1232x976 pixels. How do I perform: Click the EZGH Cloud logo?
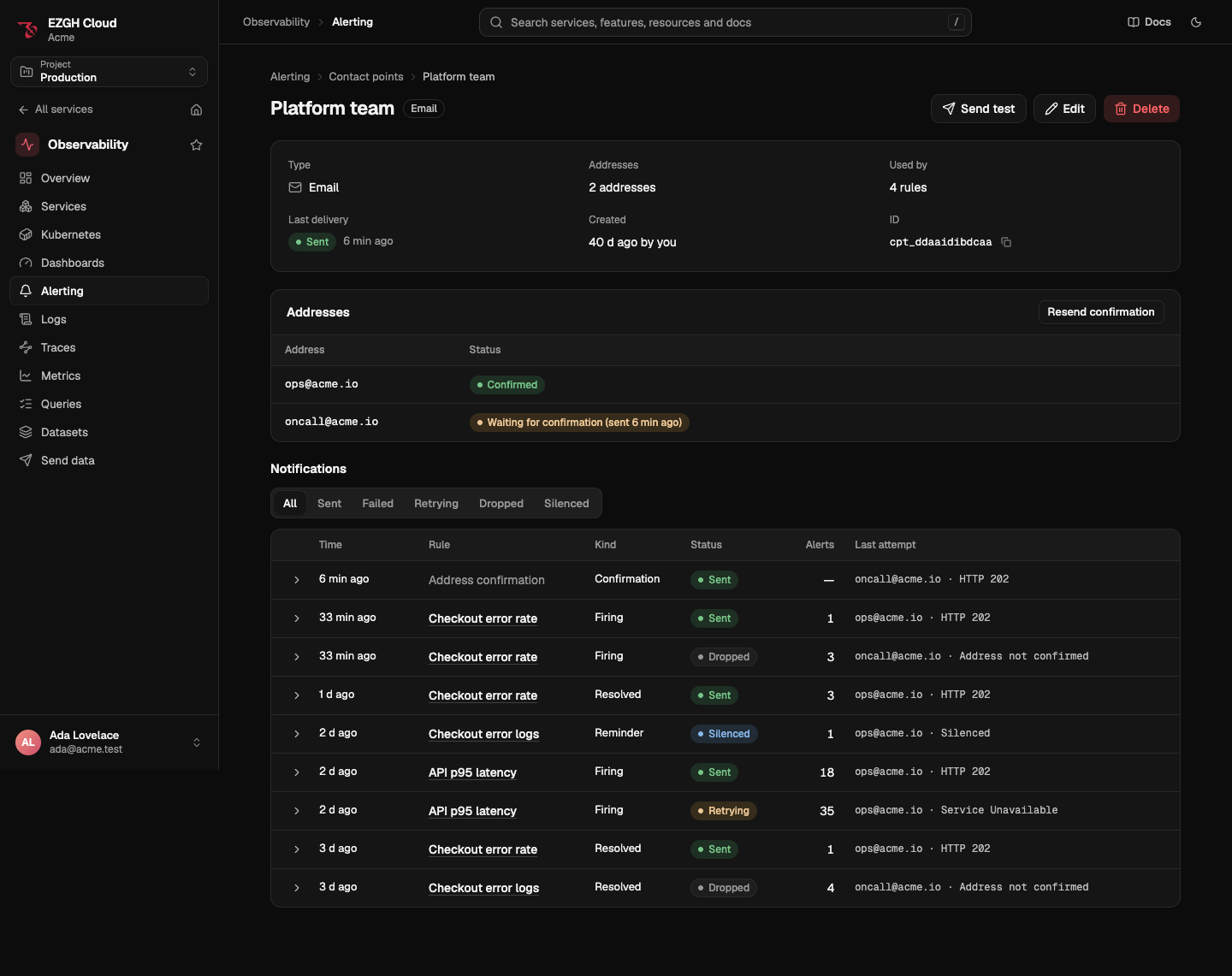(x=27, y=29)
